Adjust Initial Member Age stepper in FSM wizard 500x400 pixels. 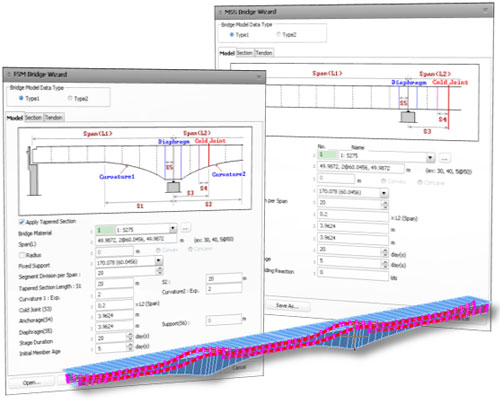click(x=130, y=347)
